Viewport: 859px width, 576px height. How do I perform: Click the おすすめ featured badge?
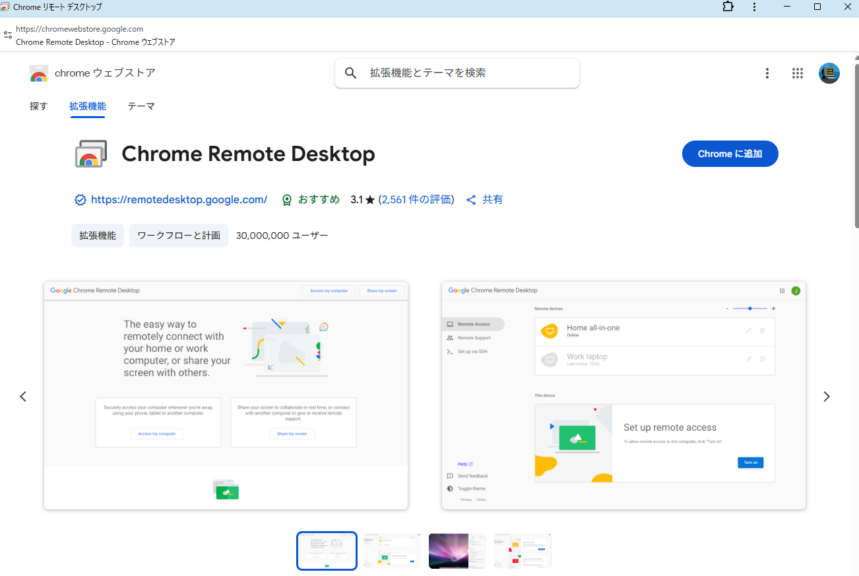coord(311,200)
